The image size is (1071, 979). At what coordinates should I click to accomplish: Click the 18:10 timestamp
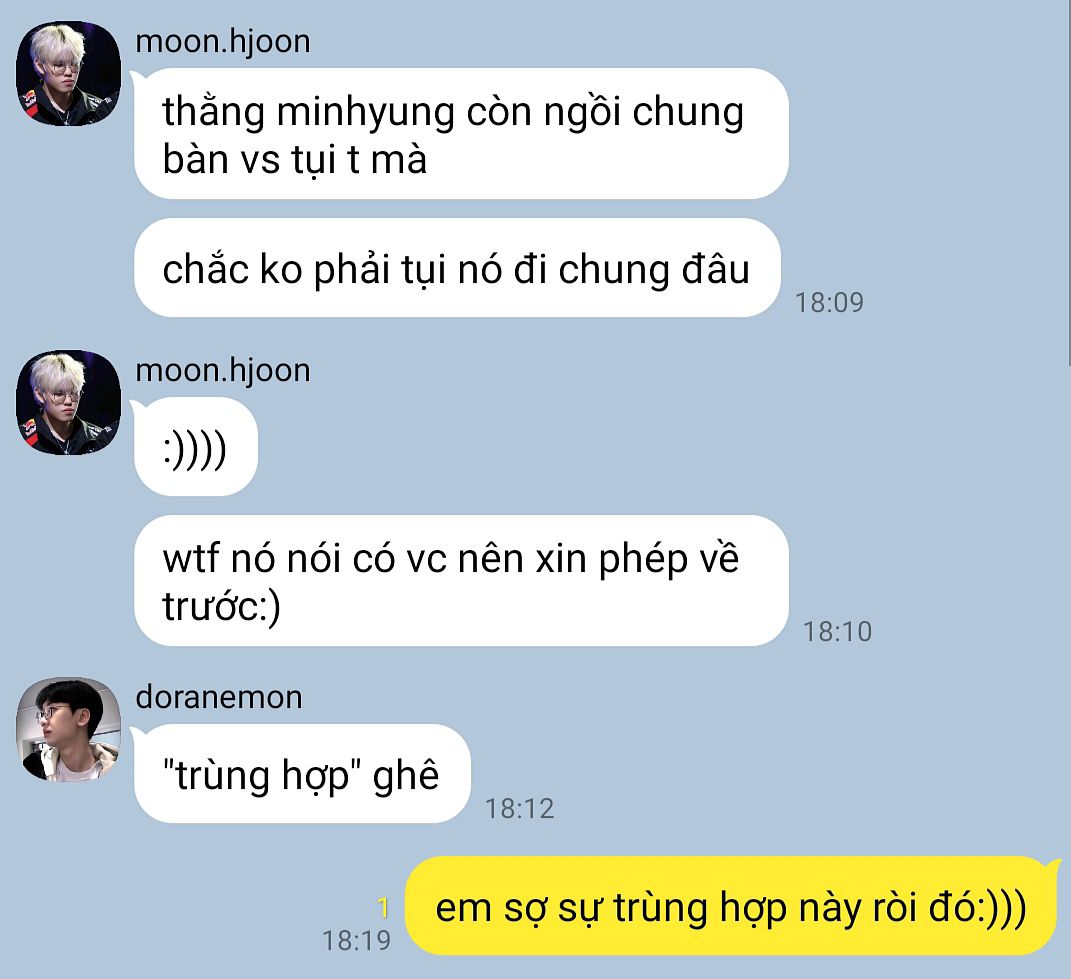[837, 632]
